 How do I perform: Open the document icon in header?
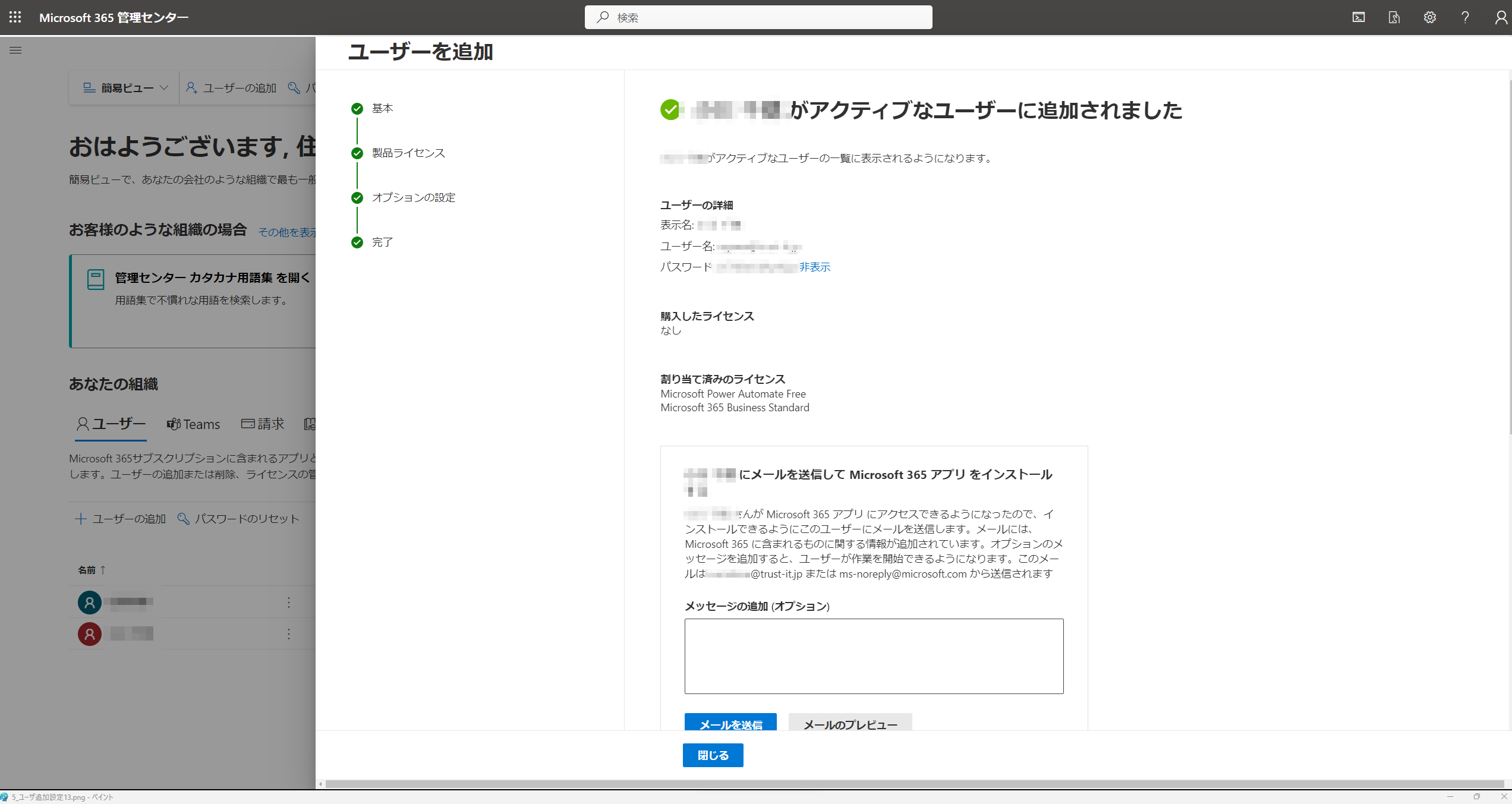point(1394,17)
